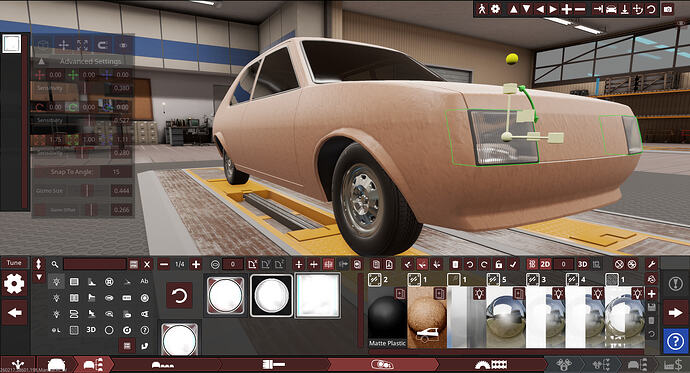The height and width of the screenshot is (373, 690).
Task: Go forward with the right arrow button
Action: [675, 313]
